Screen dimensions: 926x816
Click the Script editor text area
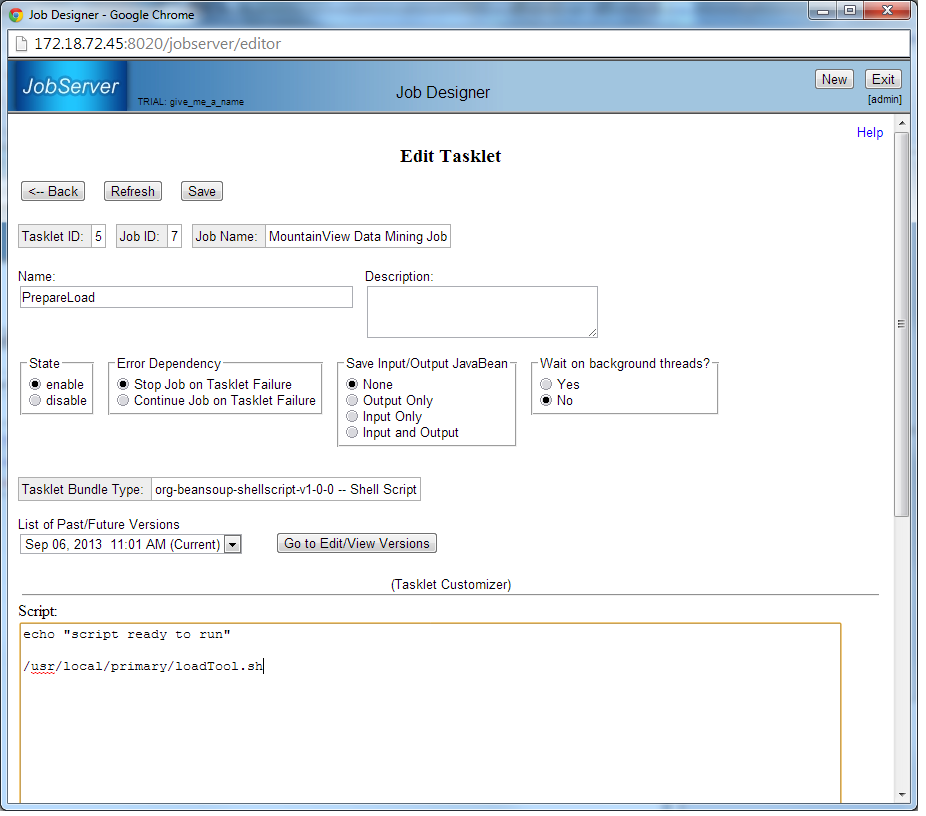(x=430, y=720)
